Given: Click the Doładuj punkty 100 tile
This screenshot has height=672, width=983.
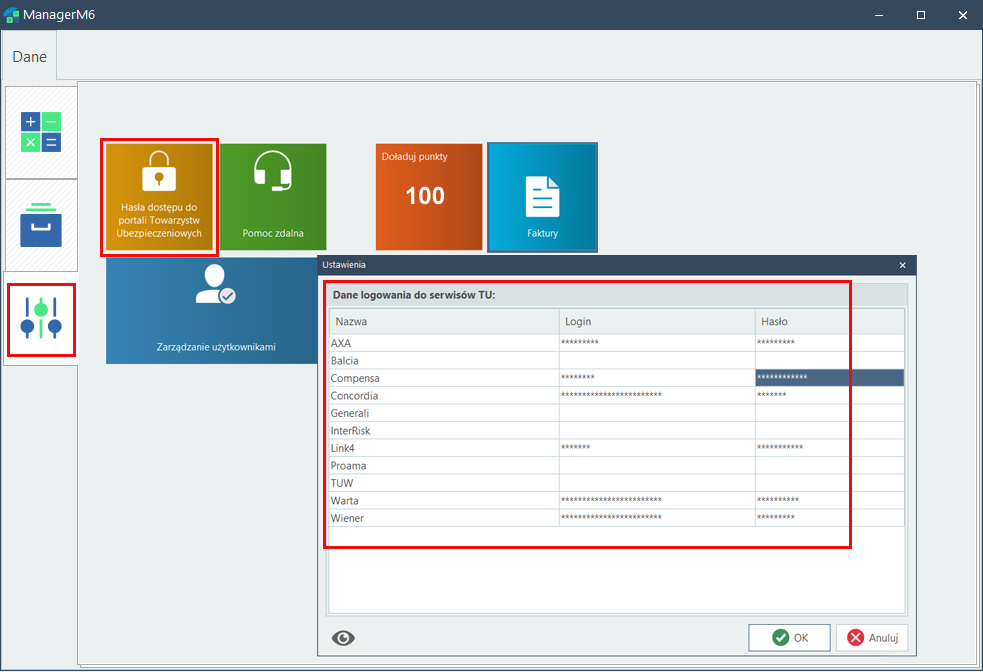Looking at the screenshot, I should 429,197.
